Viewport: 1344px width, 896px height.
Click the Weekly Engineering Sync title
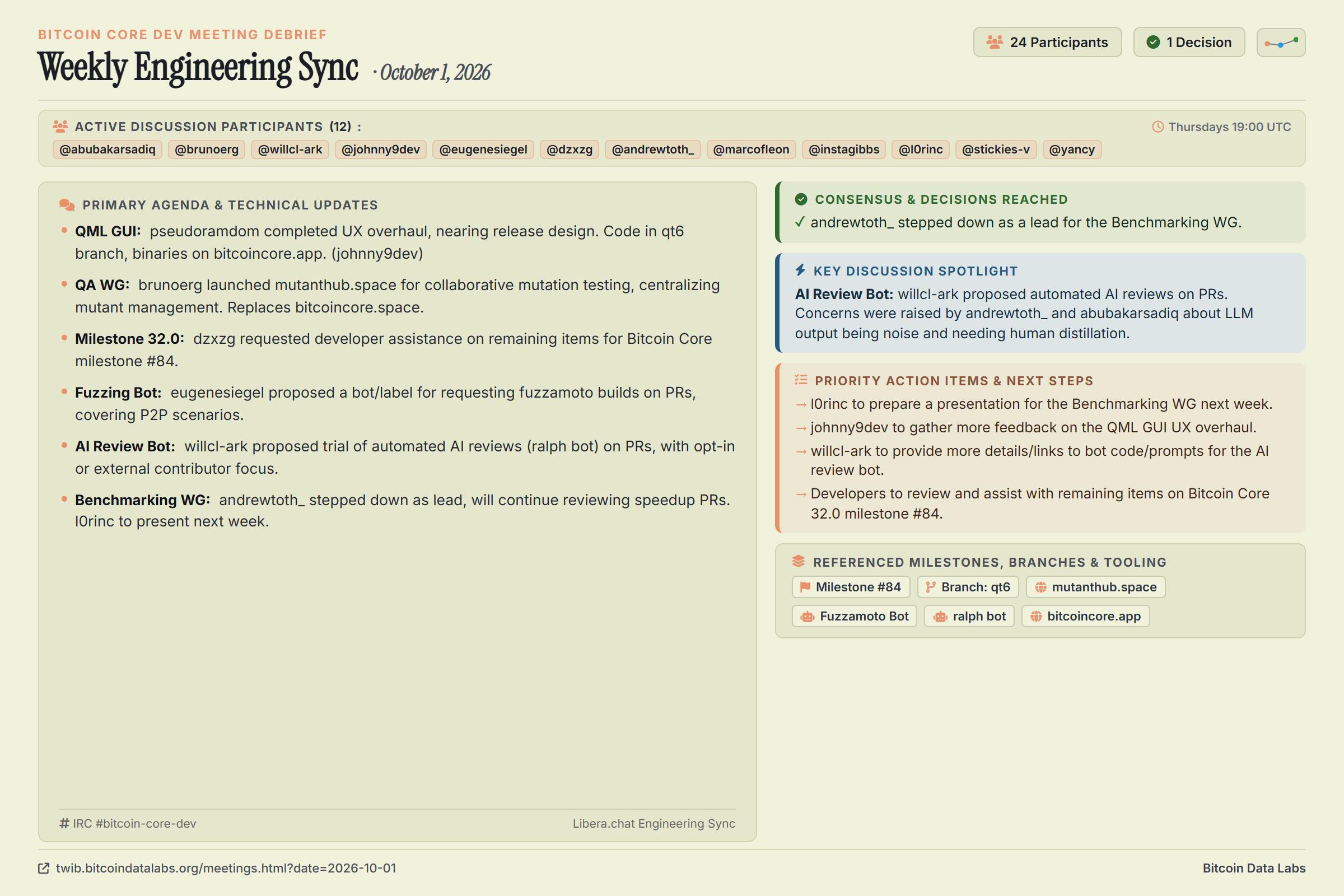[x=198, y=67]
